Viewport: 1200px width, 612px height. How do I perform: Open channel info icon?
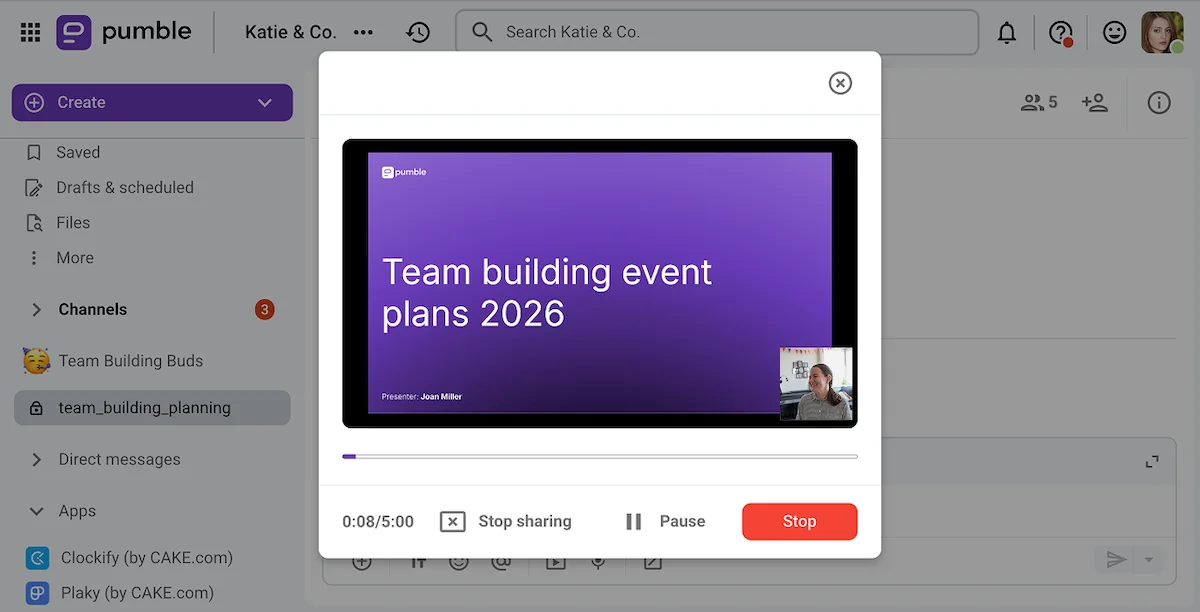pyautogui.click(x=1159, y=102)
